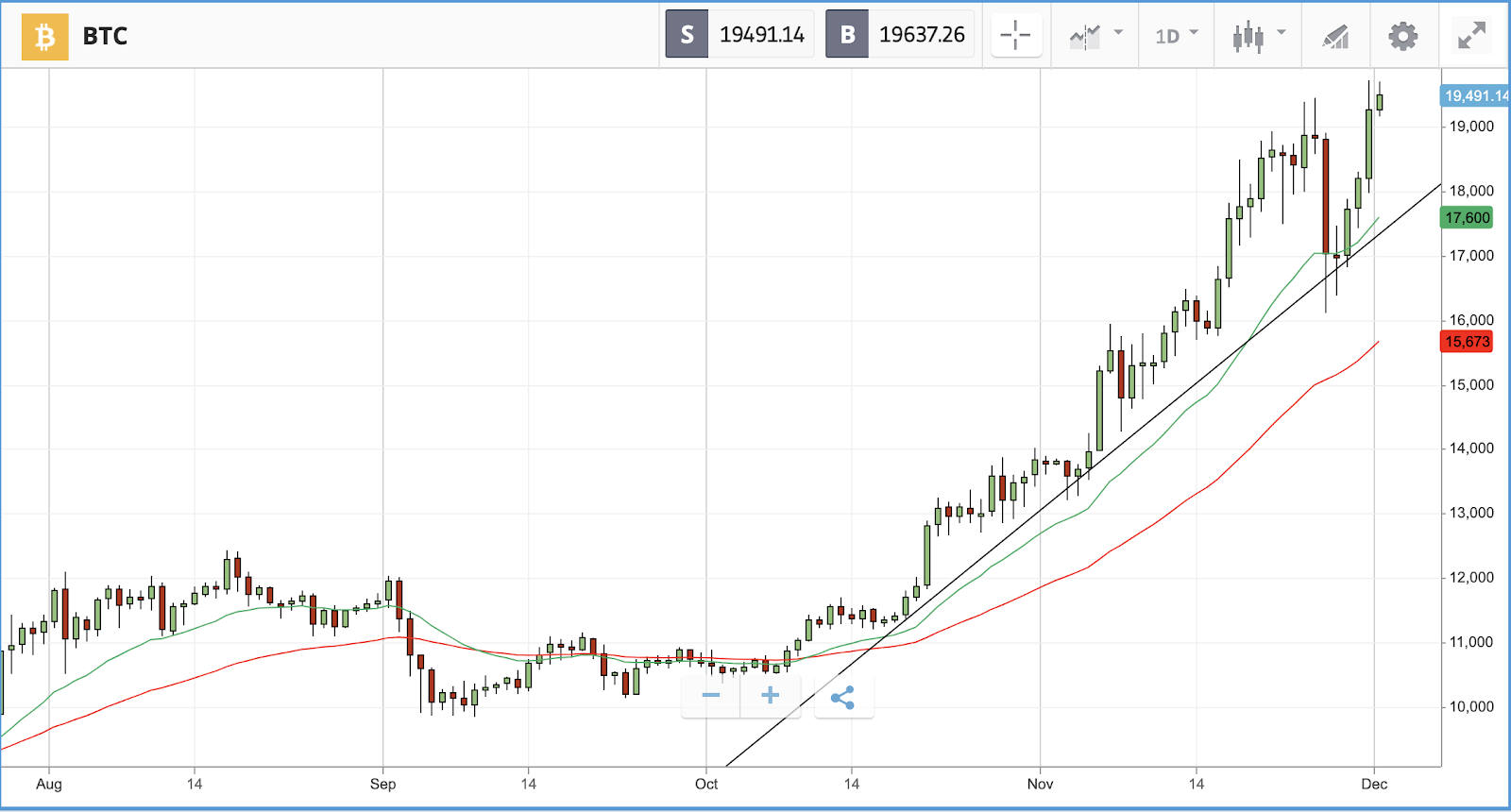Open the candlestick chart type dropdown
The width and height of the screenshot is (1511, 812).
[x=1259, y=36]
